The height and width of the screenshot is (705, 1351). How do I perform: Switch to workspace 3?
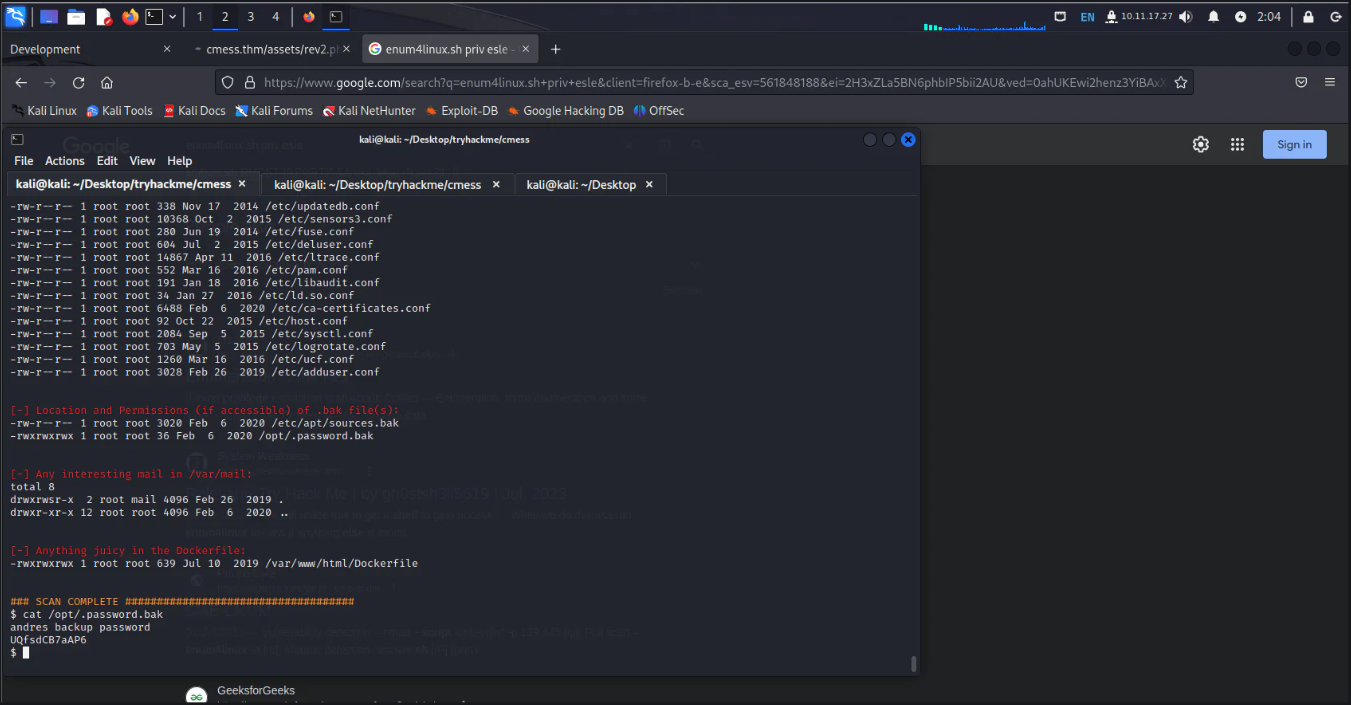point(250,17)
